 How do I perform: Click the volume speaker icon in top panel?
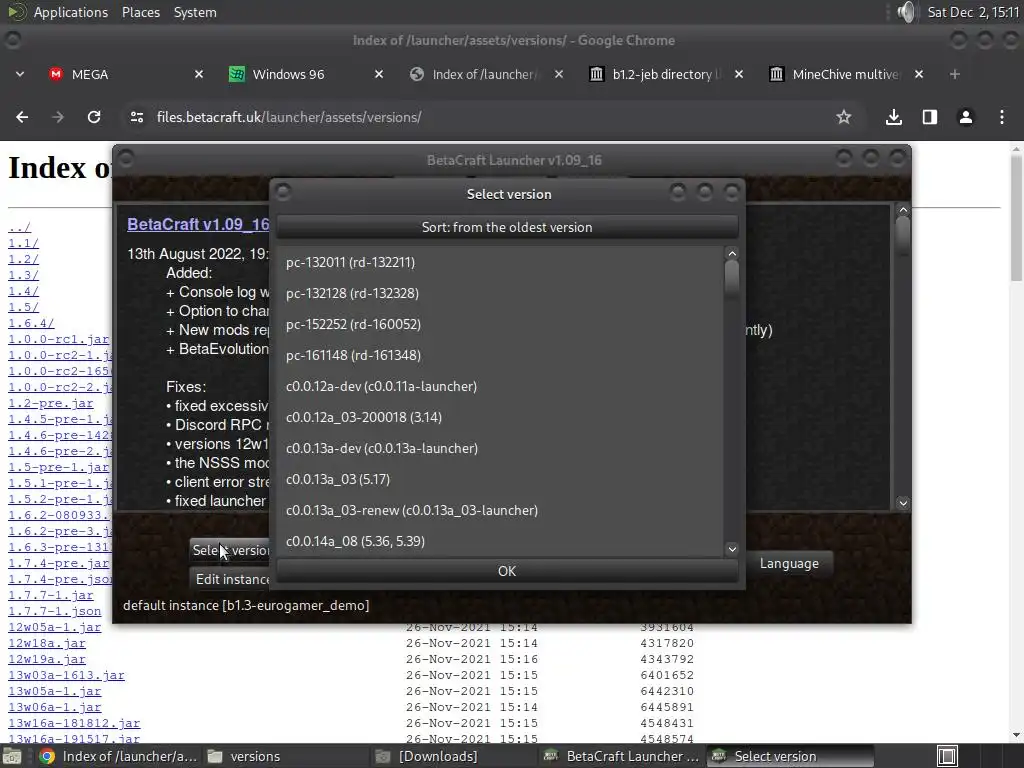tap(906, 12)
